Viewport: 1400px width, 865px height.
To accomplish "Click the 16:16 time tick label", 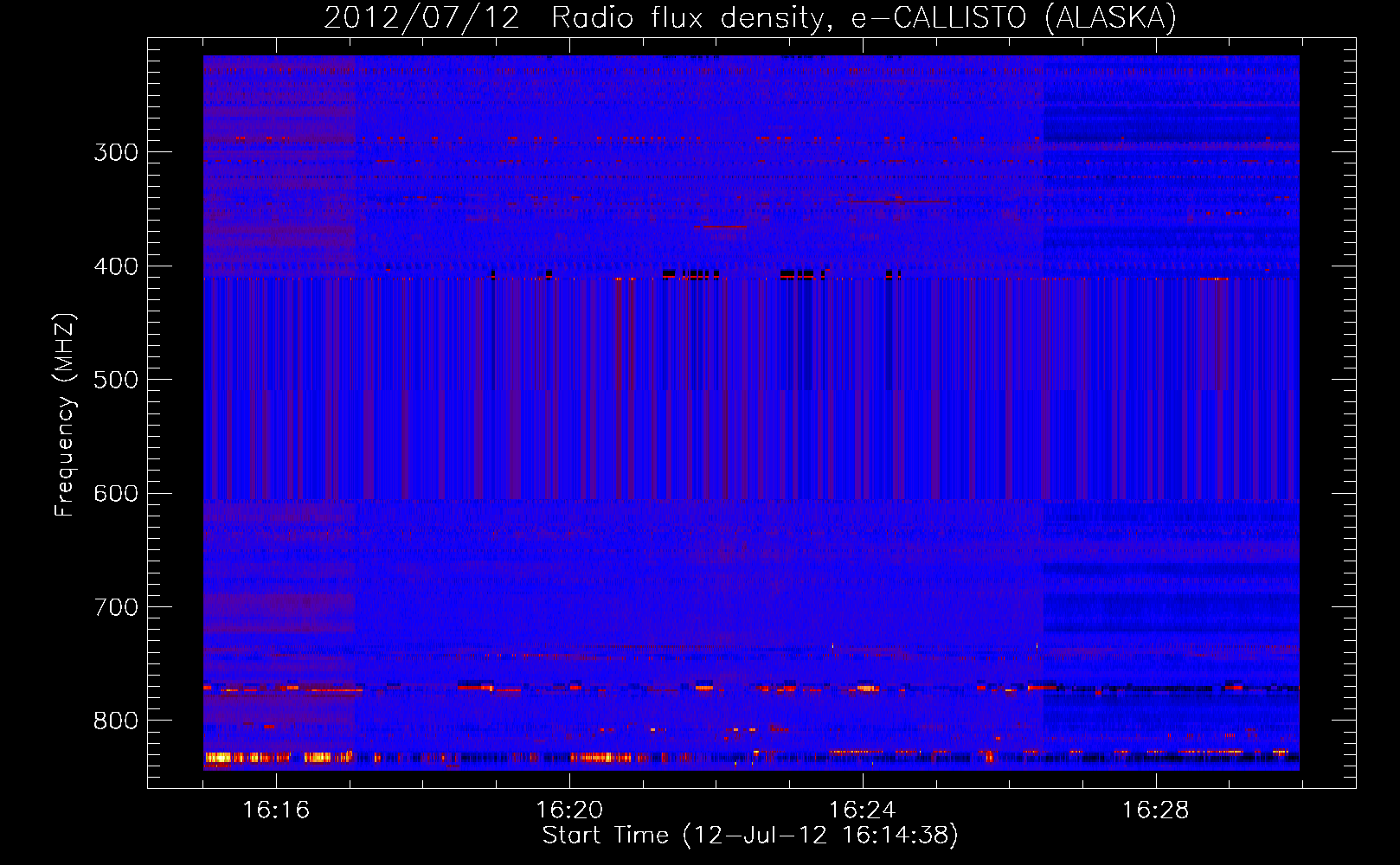I will pos(276,811).
